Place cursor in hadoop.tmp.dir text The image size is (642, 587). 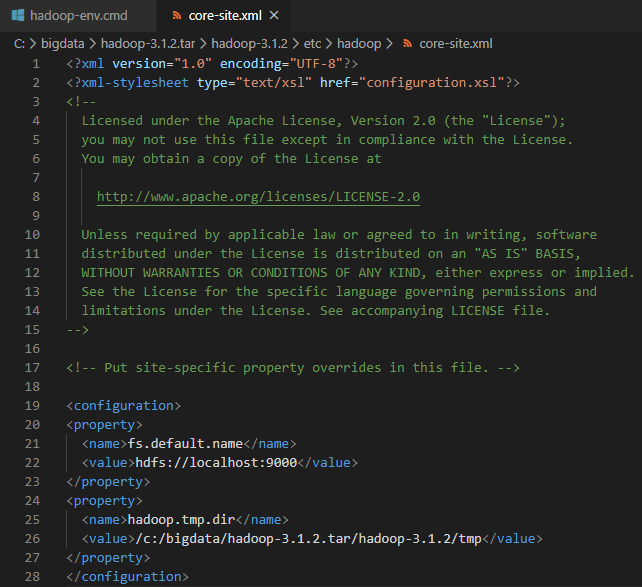click(x=181, y=520)
